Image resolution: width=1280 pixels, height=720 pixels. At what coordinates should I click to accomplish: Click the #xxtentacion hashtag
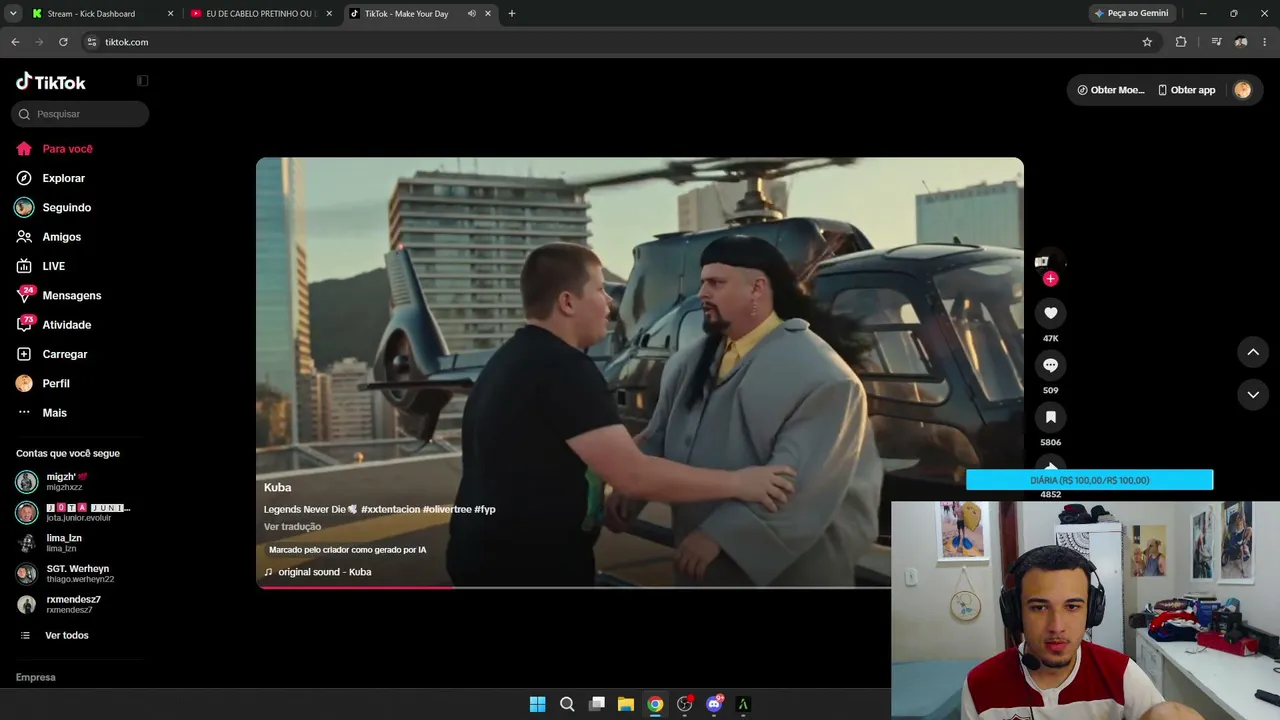(x=391, y=510)
